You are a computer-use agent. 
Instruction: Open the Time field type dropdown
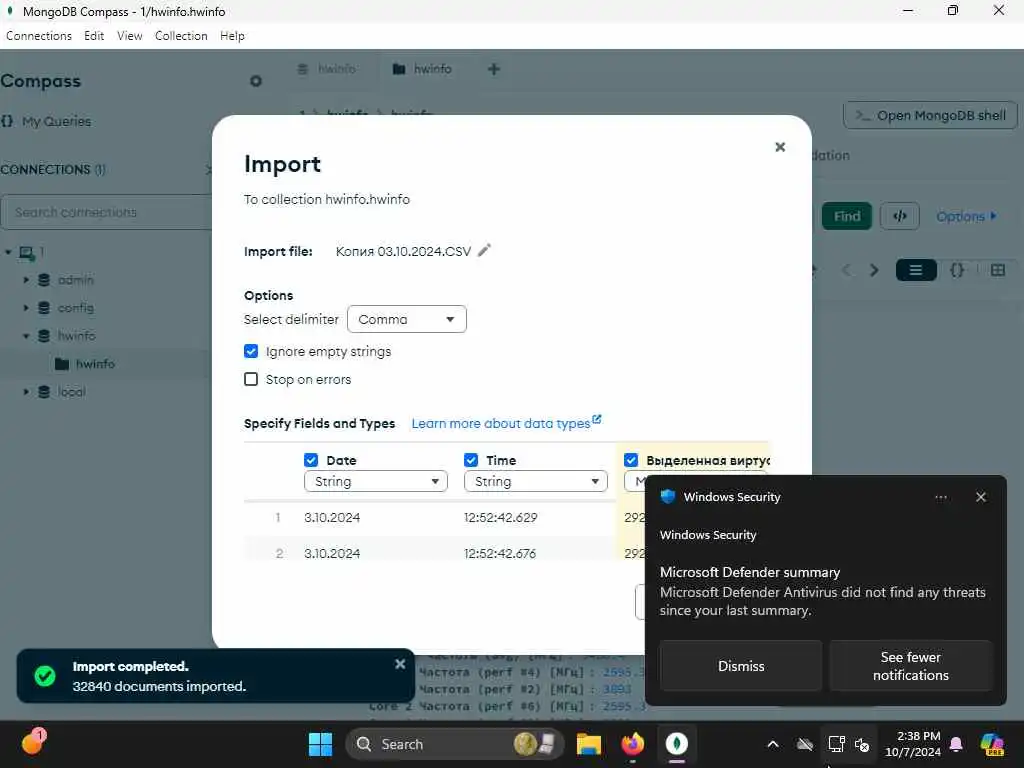click(x=536, y=482)
